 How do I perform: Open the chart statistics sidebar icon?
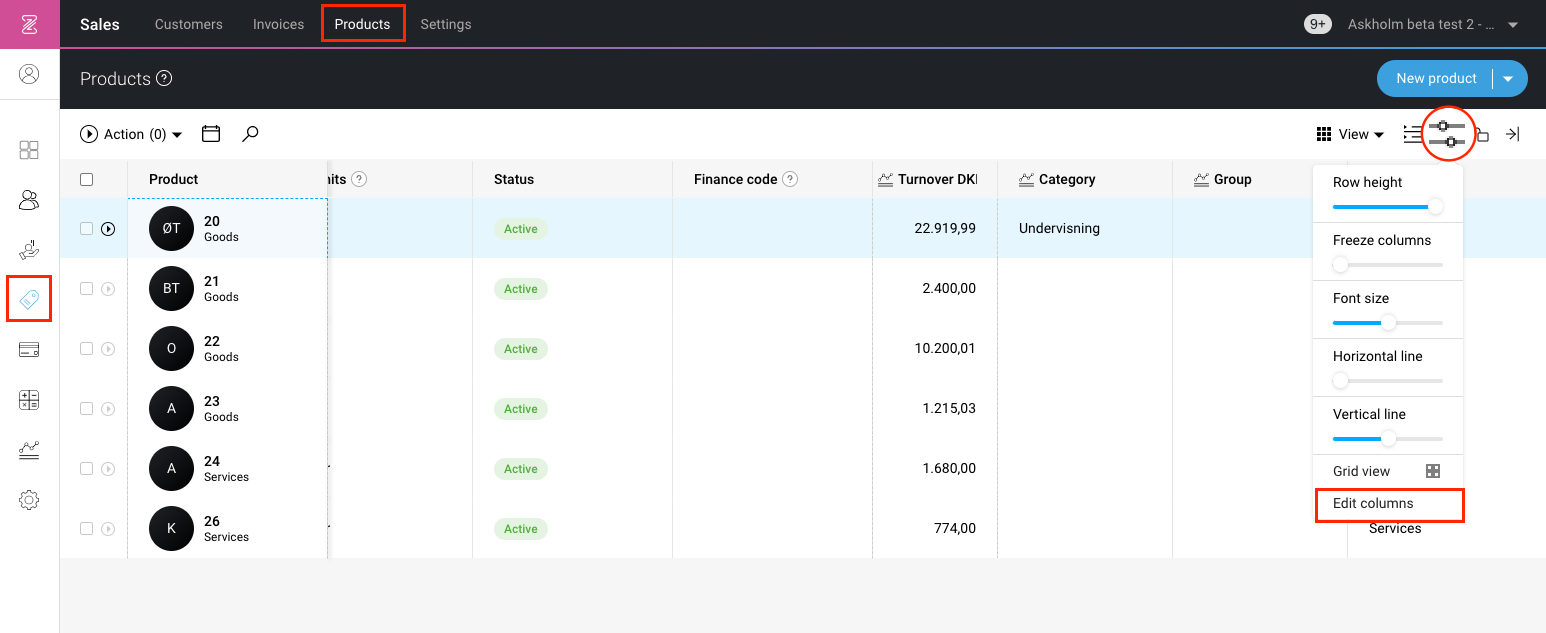pos(29,450)
